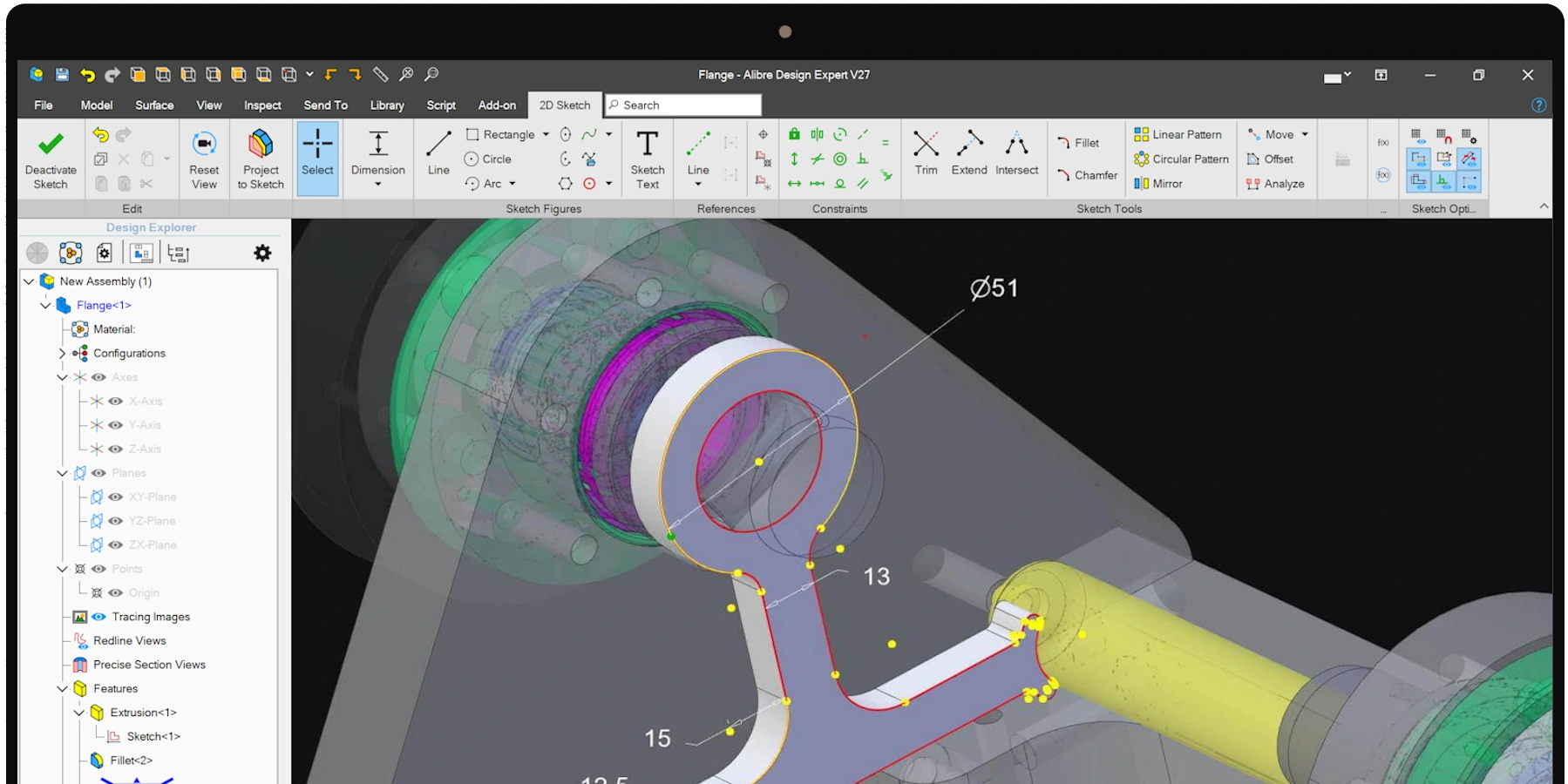Viewport: 1568px width, 784px height.
Task: Toggle visibility of X-Axis
Action: coord(115,401)
